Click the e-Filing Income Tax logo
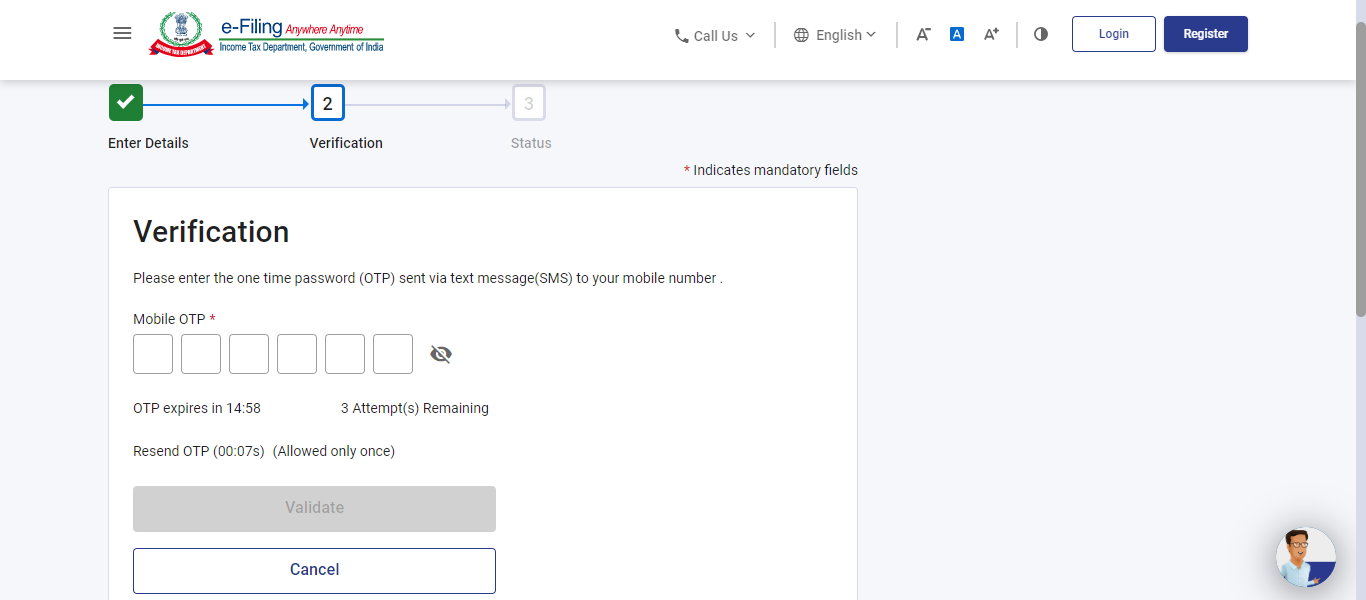The width and height of the screenshot is (1366, 600). (265, 33)
